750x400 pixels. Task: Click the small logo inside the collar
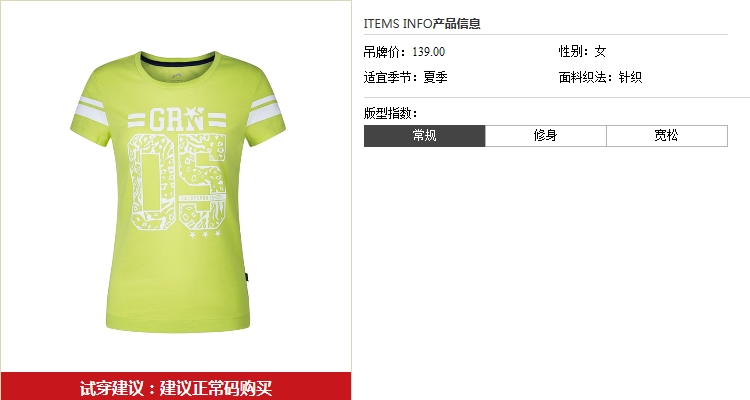(177, 75)
